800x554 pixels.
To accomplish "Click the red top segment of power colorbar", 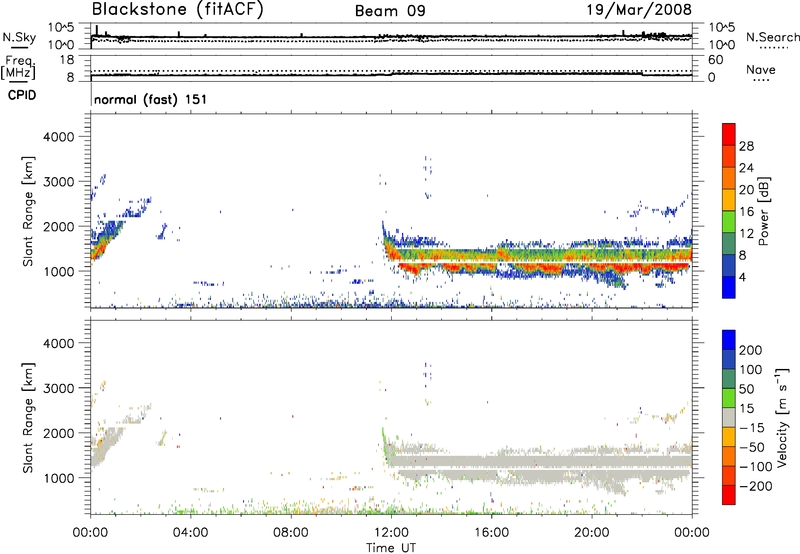I will [729, 134].
